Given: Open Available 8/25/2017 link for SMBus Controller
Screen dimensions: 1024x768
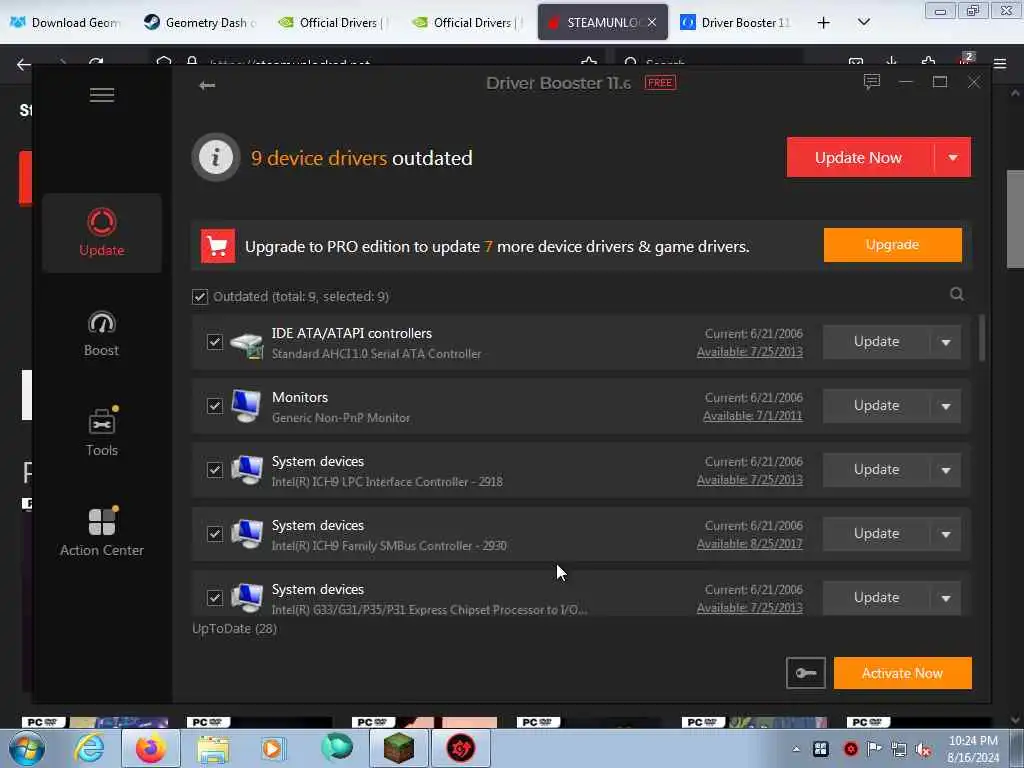Looking at the screenshot, I should point(750,543).
